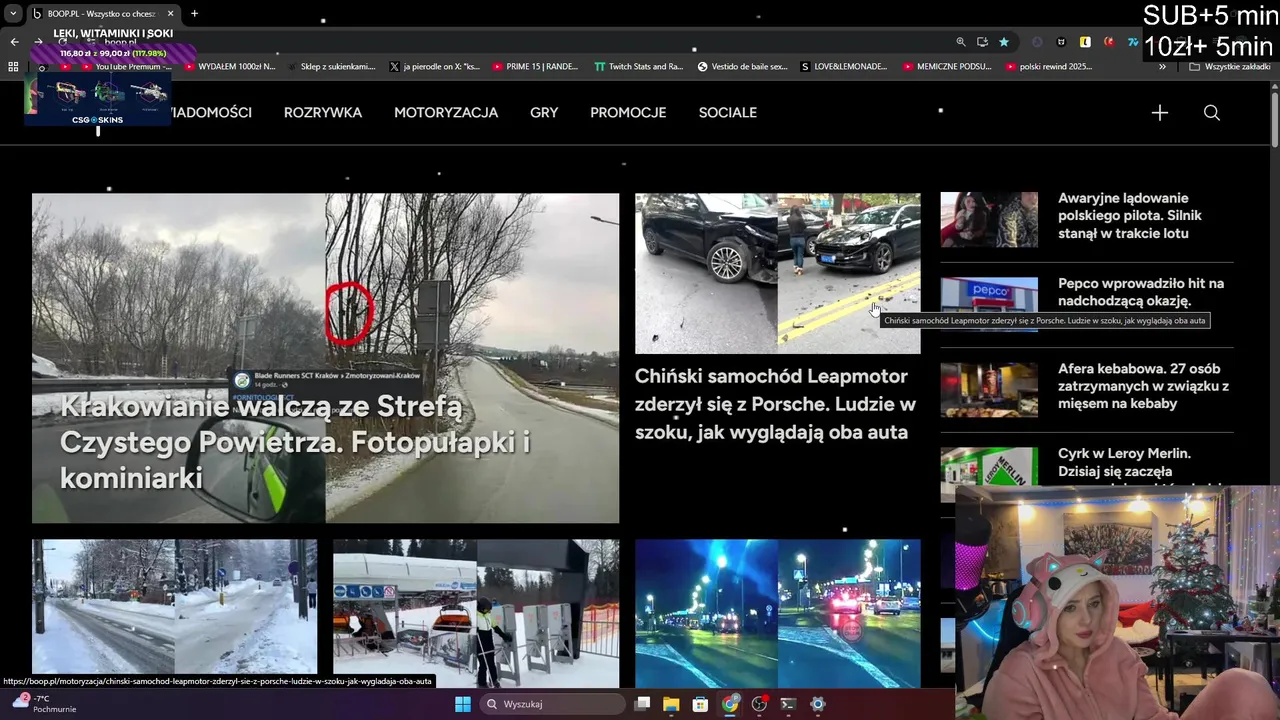Open Wszystkie zakładki bookmarks folder
The height and width of the screenshot is (720, 1280).
coord(1229,67)
